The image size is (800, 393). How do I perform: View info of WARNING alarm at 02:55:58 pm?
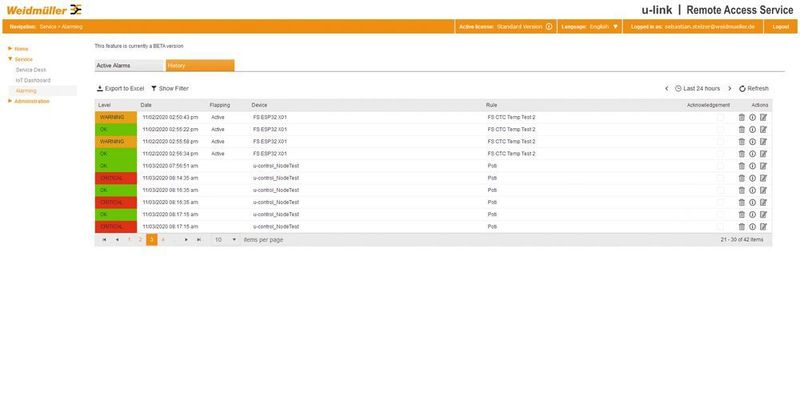(x=753, y=141)
